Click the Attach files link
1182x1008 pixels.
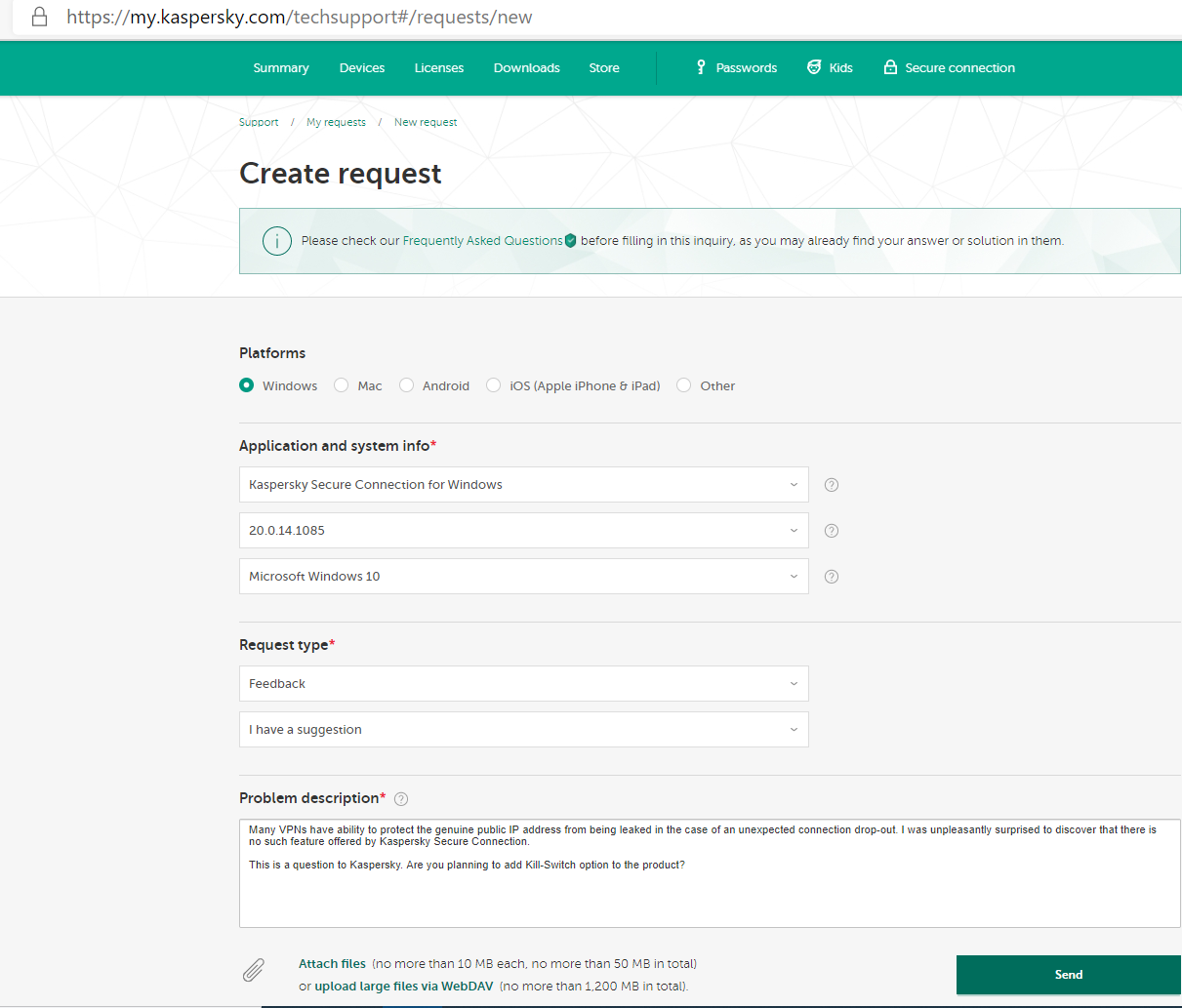[332, 964]
